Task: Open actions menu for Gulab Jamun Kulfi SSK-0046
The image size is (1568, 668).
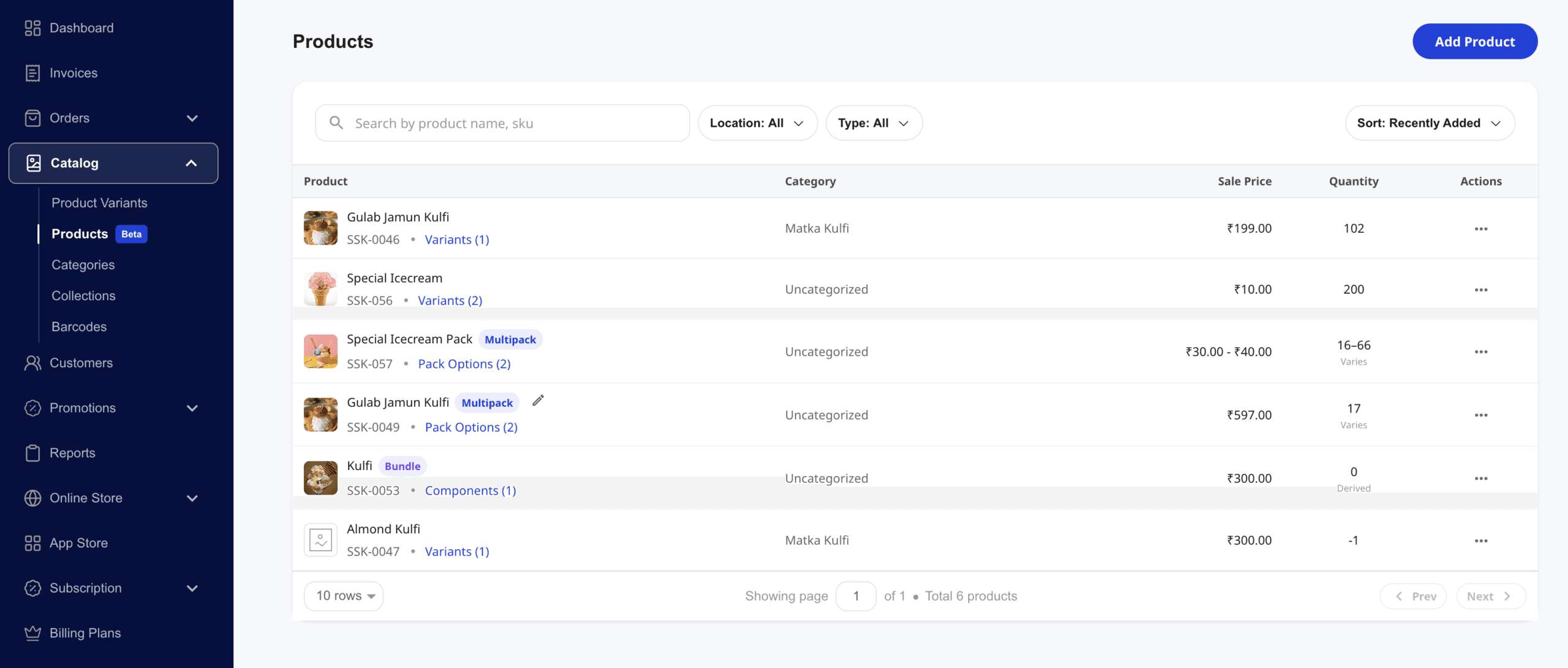Action: pyautogui.click(x=1481, y=229)
